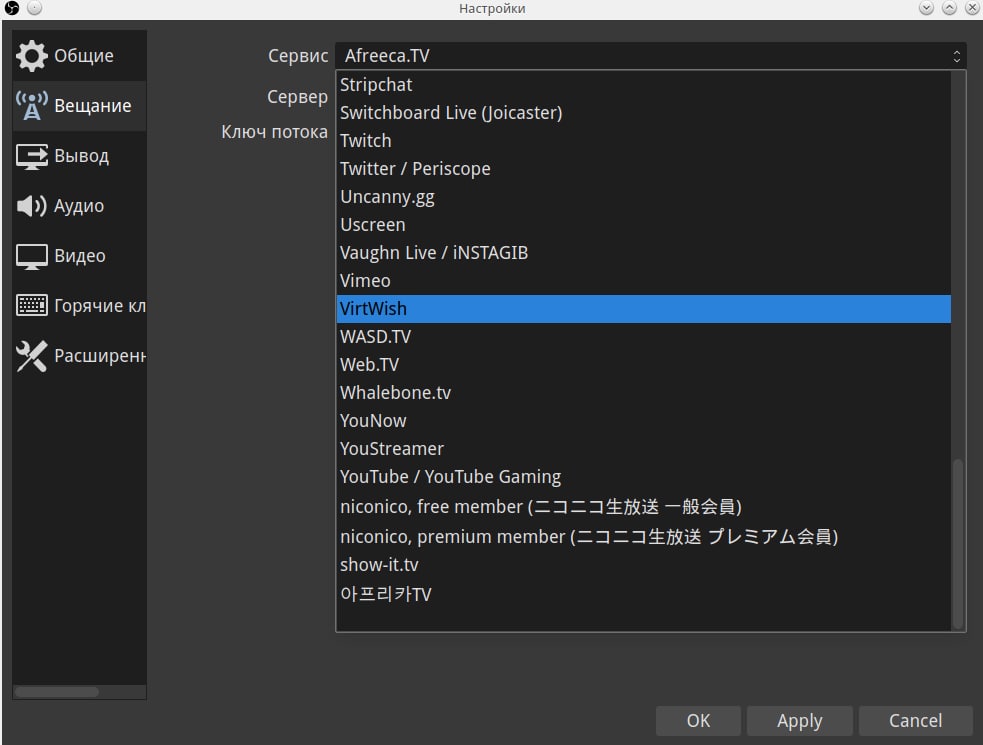
Task: Open the Расширенные settings page
Action: [80, 356]
